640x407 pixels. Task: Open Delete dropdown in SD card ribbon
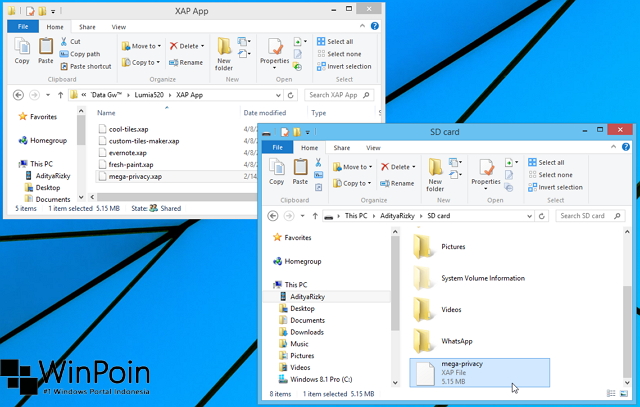[413, 167]
